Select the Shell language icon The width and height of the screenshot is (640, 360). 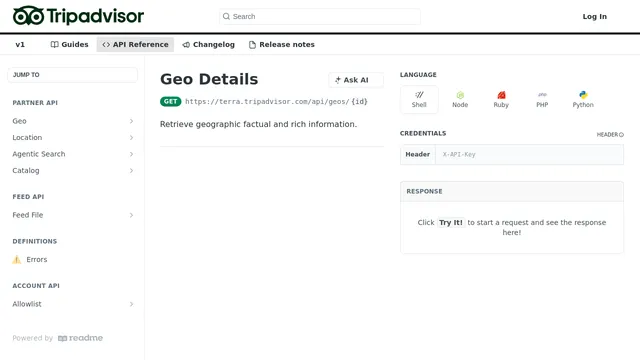click(x=419, y=95)
